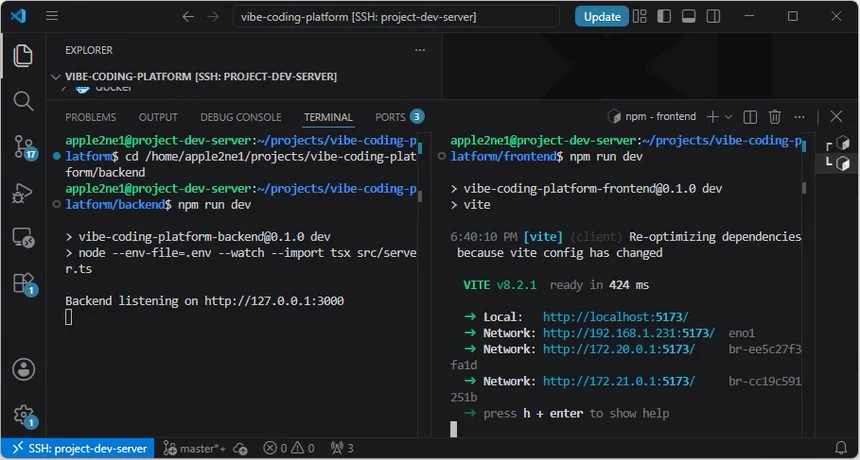Open the http://172.20.0.1:5173/ network link
Viewport: 860px width, 460px height.
click(x=619, y=349)
